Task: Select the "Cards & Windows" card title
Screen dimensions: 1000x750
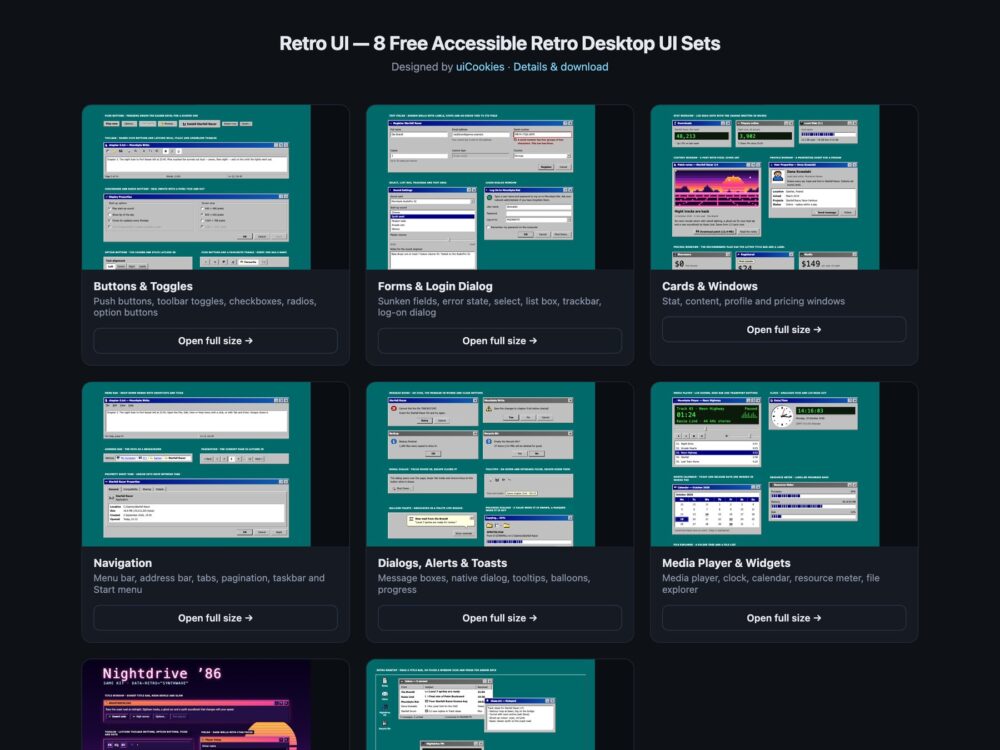Action: pyautogui.click(x=710, y=286)
